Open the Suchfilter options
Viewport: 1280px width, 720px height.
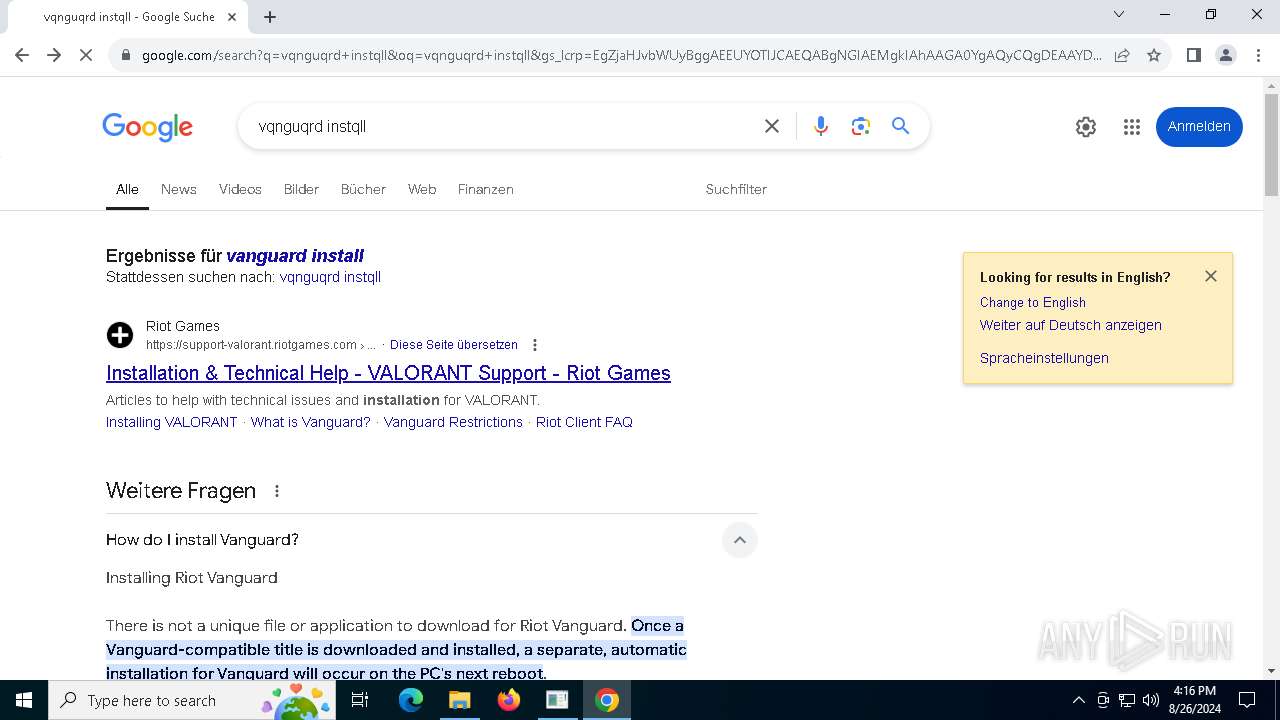736,189
